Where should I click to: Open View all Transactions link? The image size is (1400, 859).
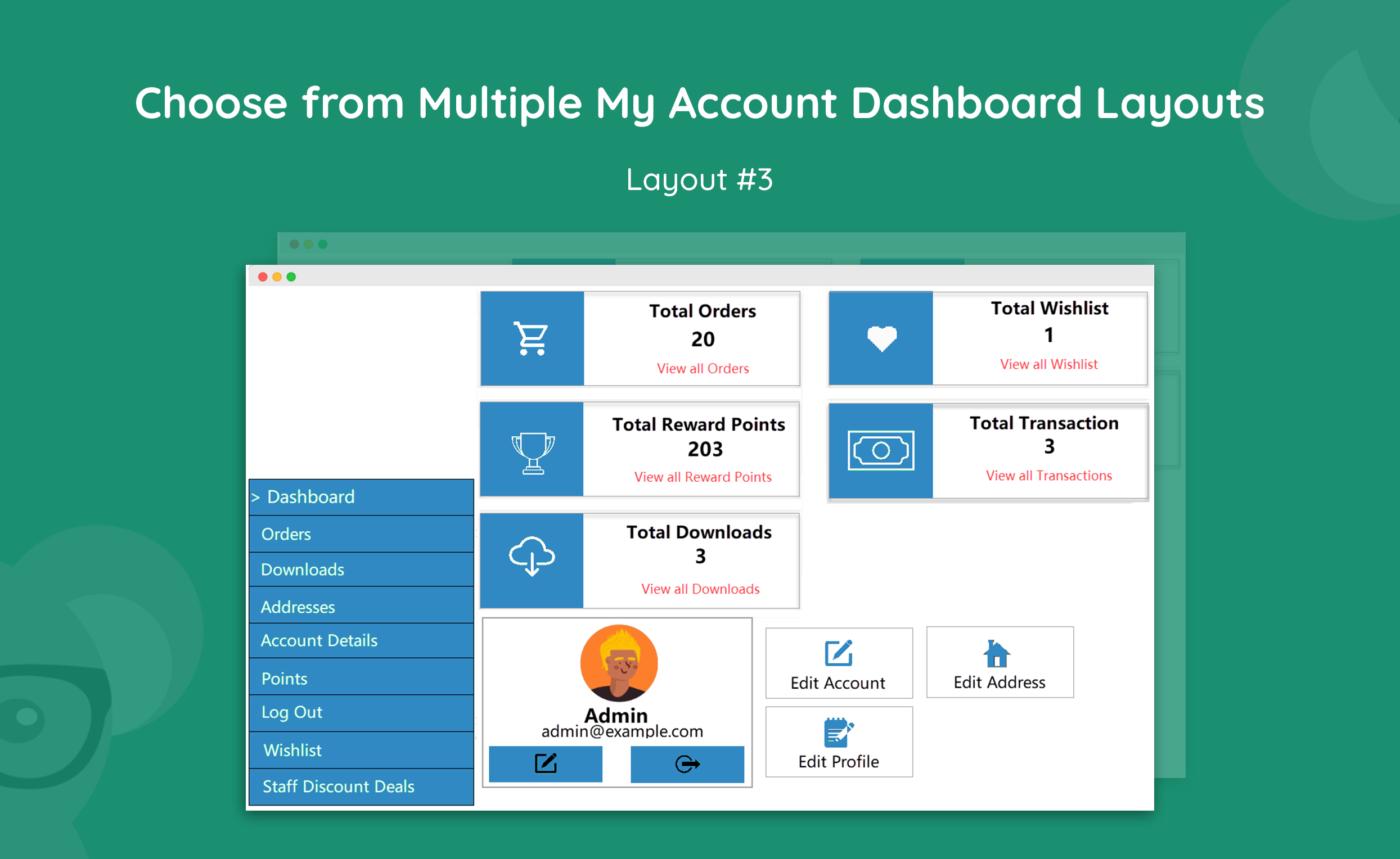point(1048,476)
